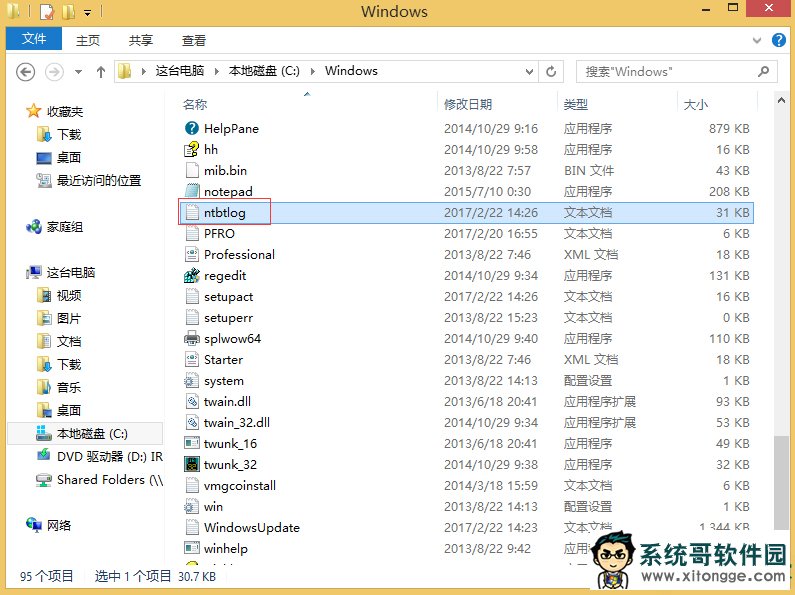Select the regedit application icon
The height and width of the screenshot is (595, 795).
click(192, 275)
